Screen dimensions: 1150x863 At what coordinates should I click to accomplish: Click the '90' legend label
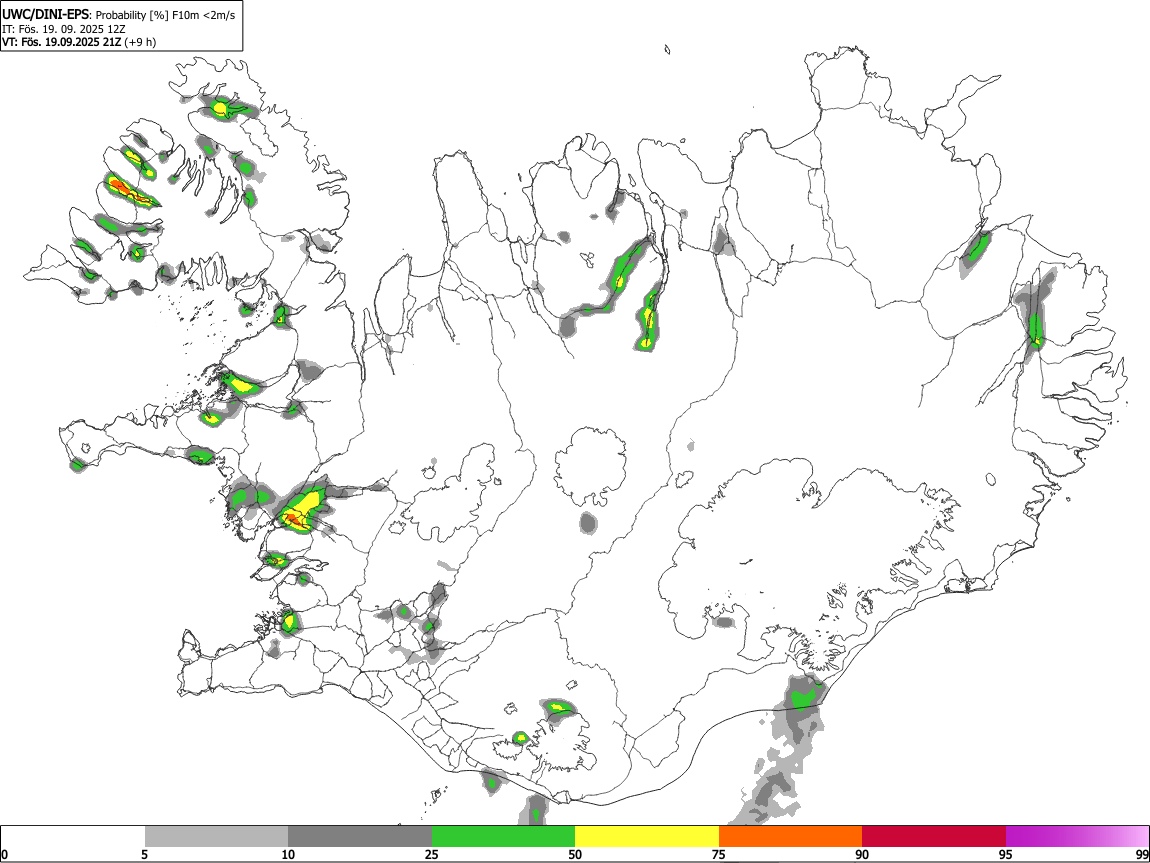click(862, 854)
